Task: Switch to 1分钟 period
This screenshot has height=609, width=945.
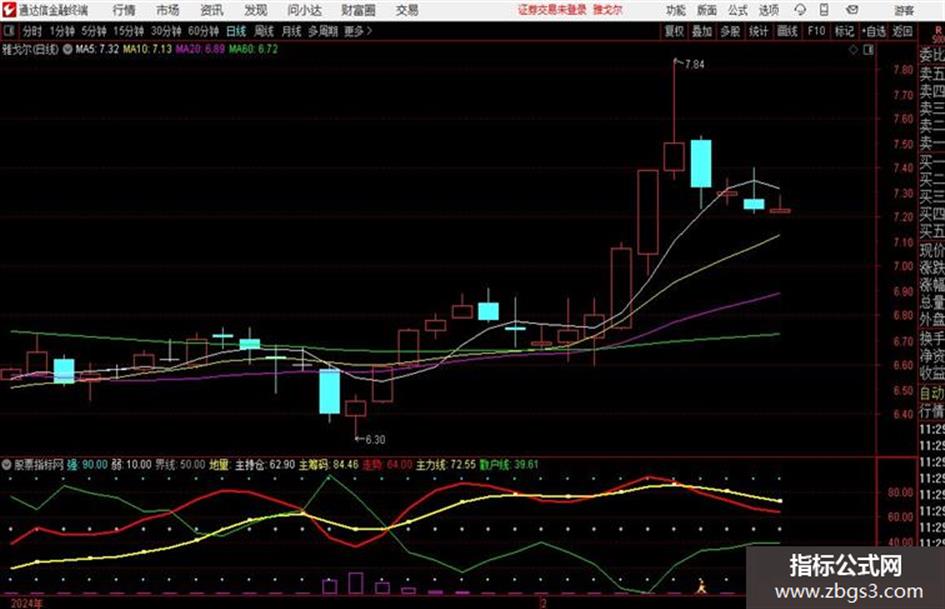Action: point(62,31)
